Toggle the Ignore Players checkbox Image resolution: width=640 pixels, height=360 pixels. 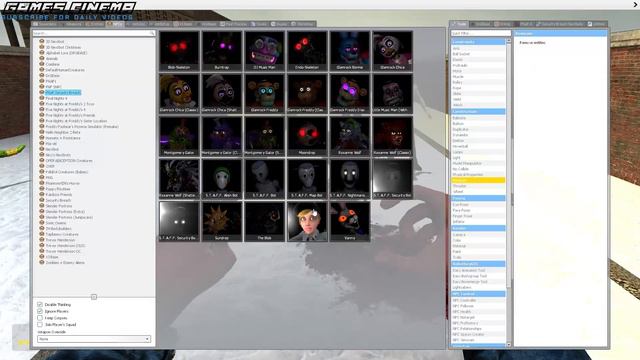point(40,311)
